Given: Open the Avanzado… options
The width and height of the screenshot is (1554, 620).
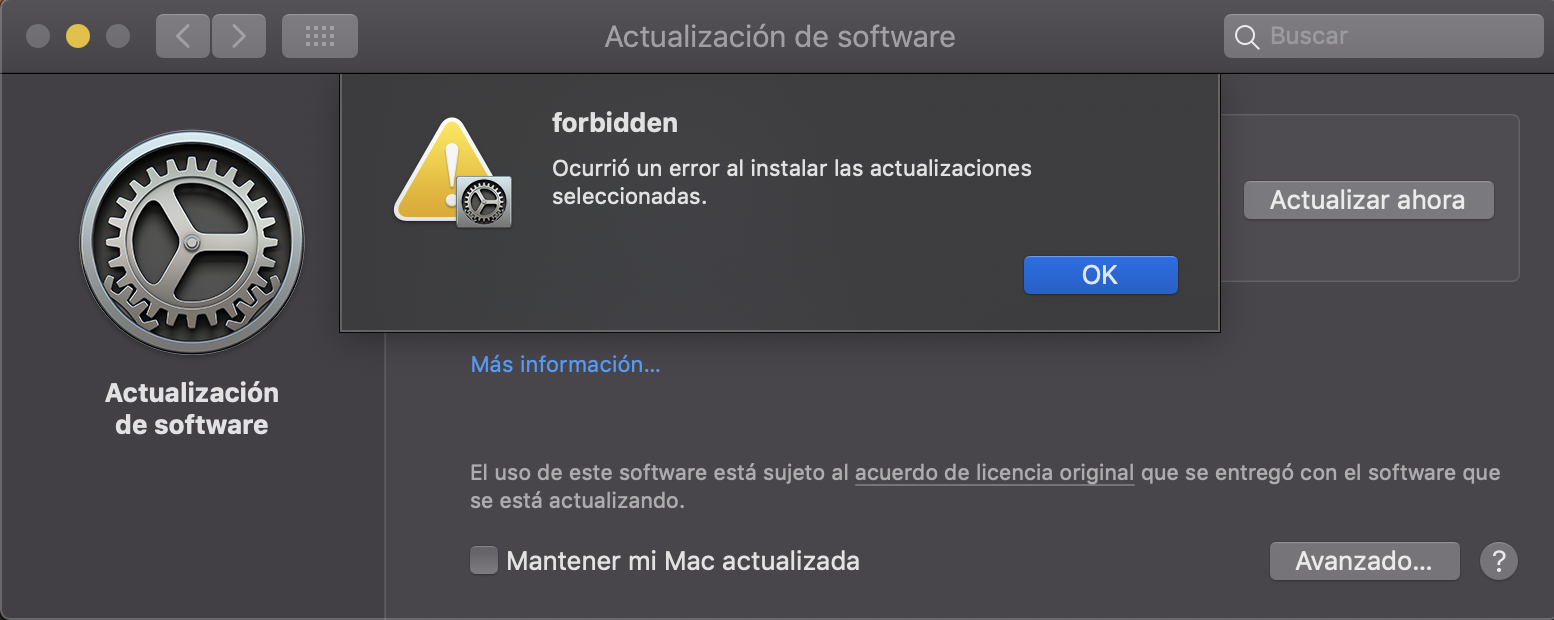Looking at the screenshot, I should pos(1364,561).
